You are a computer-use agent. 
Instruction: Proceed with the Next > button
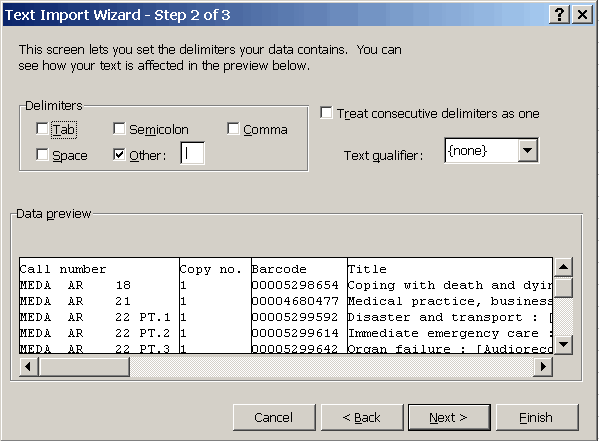coord(449,417)
